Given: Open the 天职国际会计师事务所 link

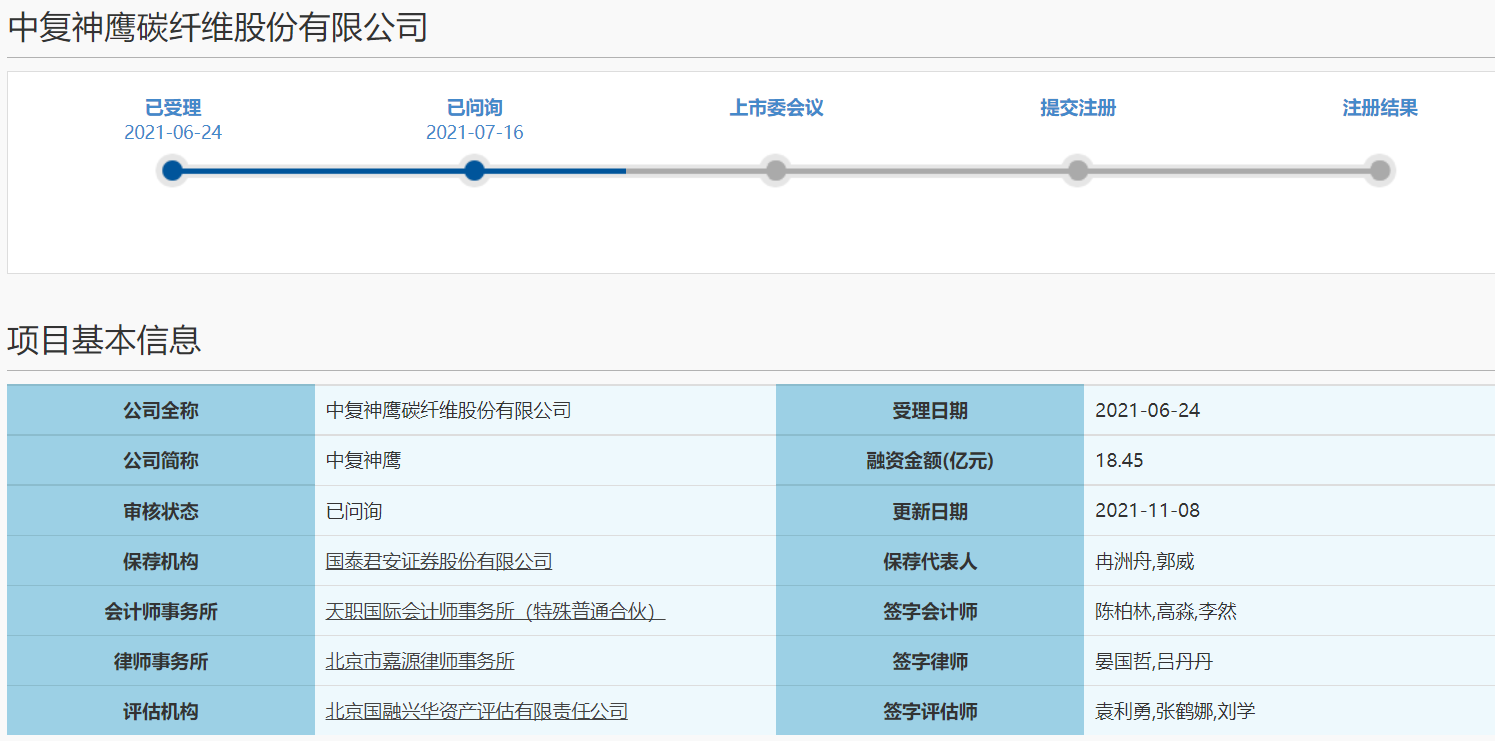Looking at the screenshot, I should [x=495, y=612].
